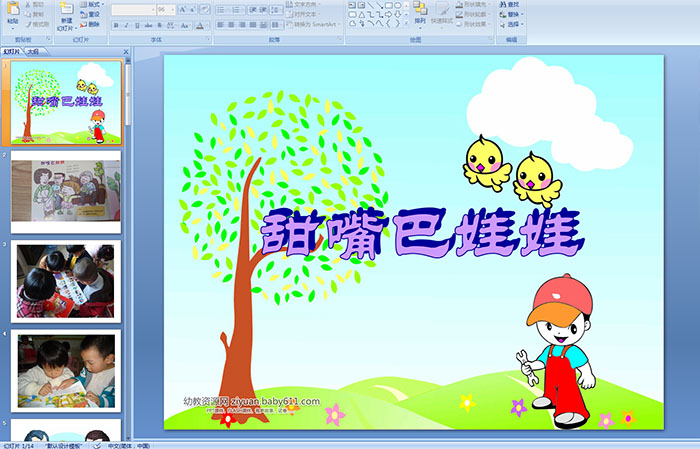Click the Numbering list button

click(x=237, y=10)
